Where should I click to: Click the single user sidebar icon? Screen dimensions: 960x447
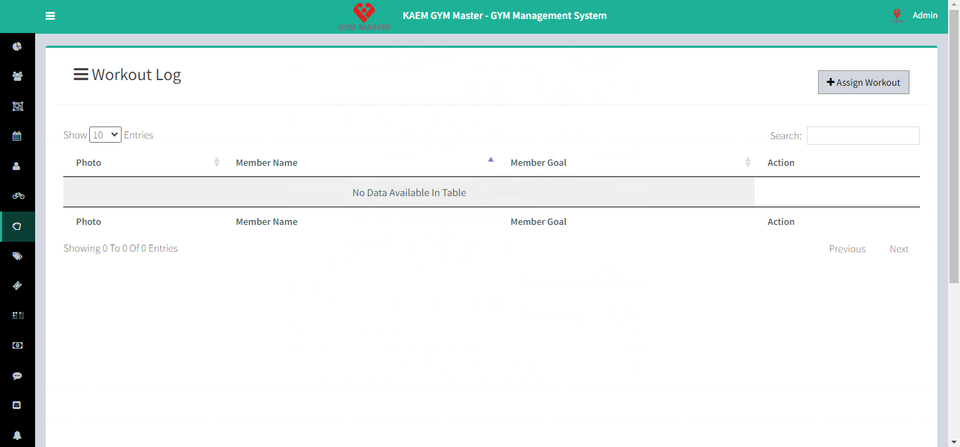click(17, 166)
